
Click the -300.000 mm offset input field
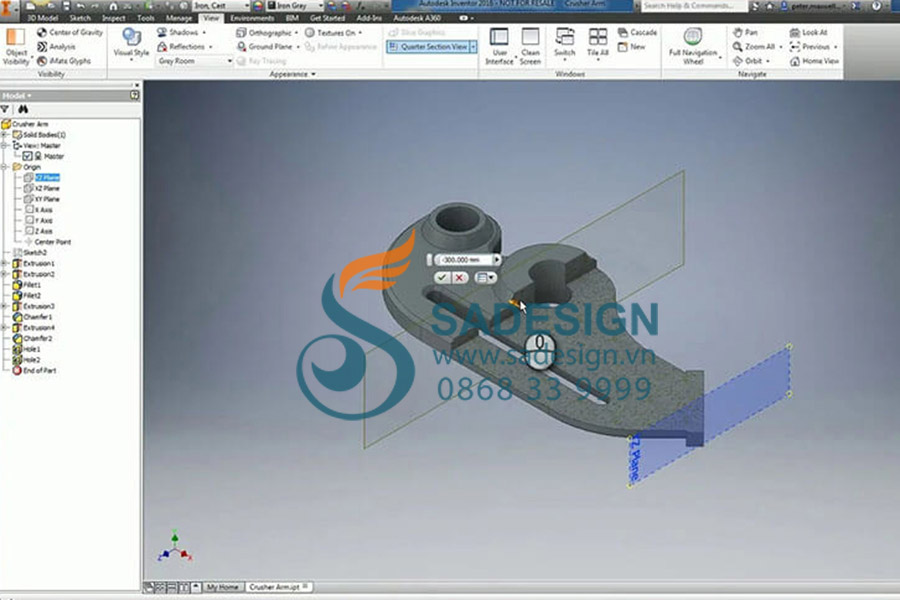click(x=463, y=260)
